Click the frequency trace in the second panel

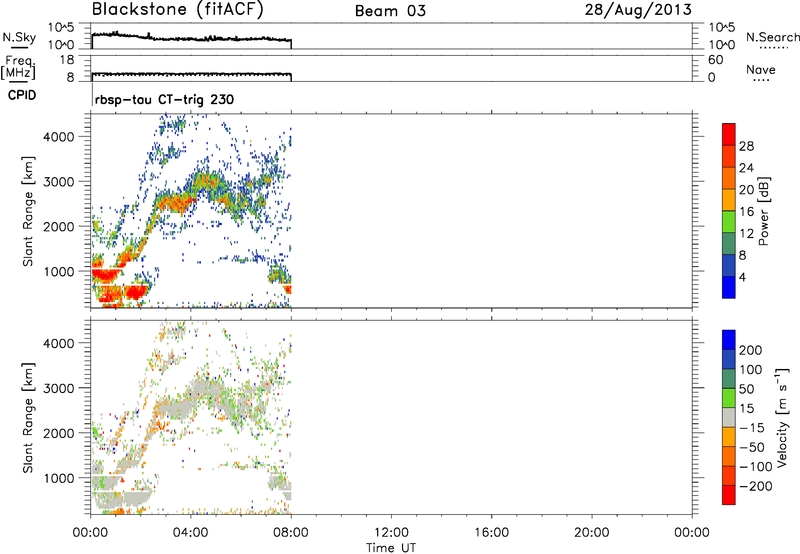(x=191, y=74)
